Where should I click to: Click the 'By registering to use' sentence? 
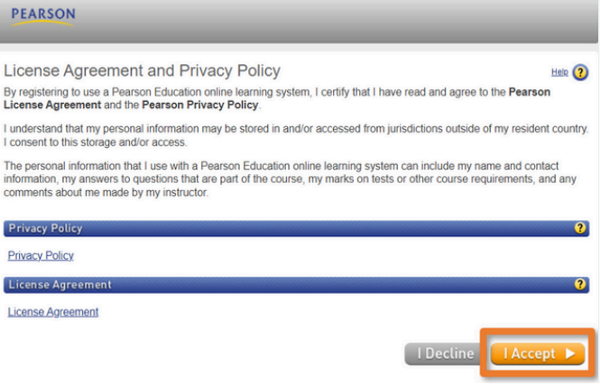277,98
